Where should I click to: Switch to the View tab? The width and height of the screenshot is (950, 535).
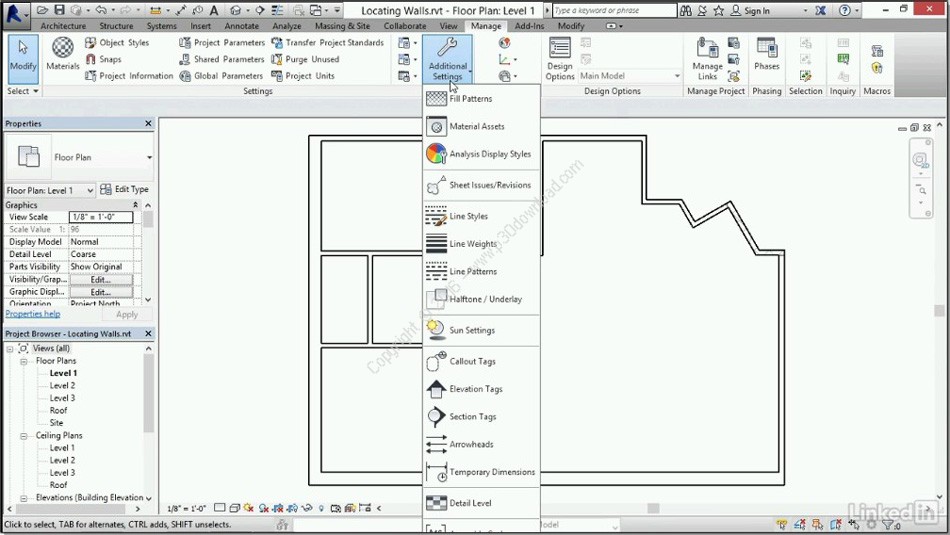448,26
